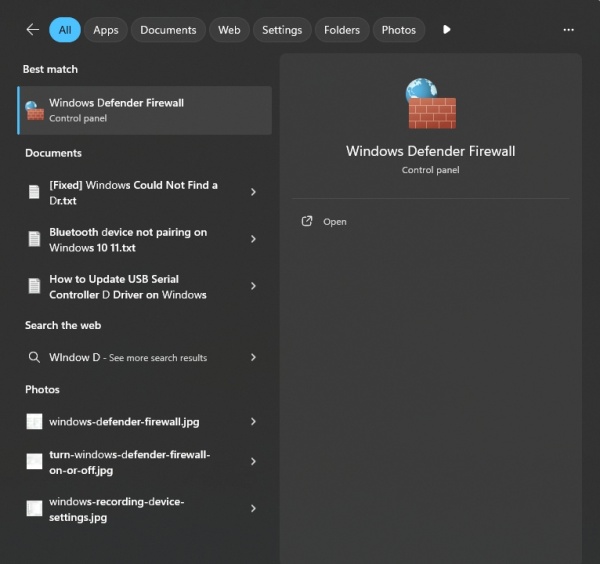Switch to the Settings filter tab
The height and width of the screenshot is (564, 600).
pyautogui.click(x=282, y=30)
